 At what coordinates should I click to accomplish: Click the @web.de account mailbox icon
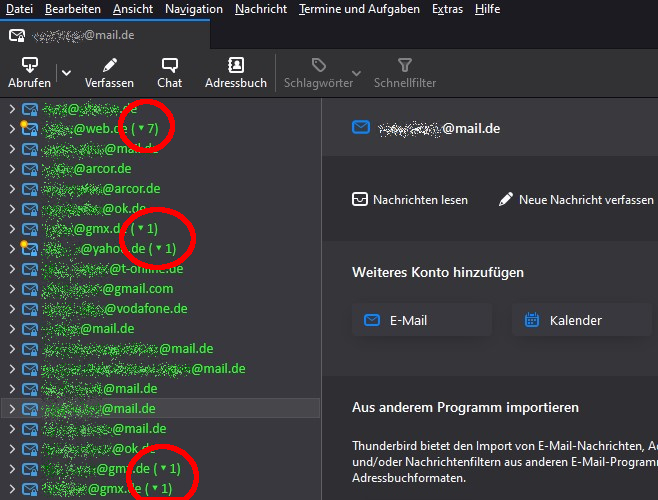(30, 129)
